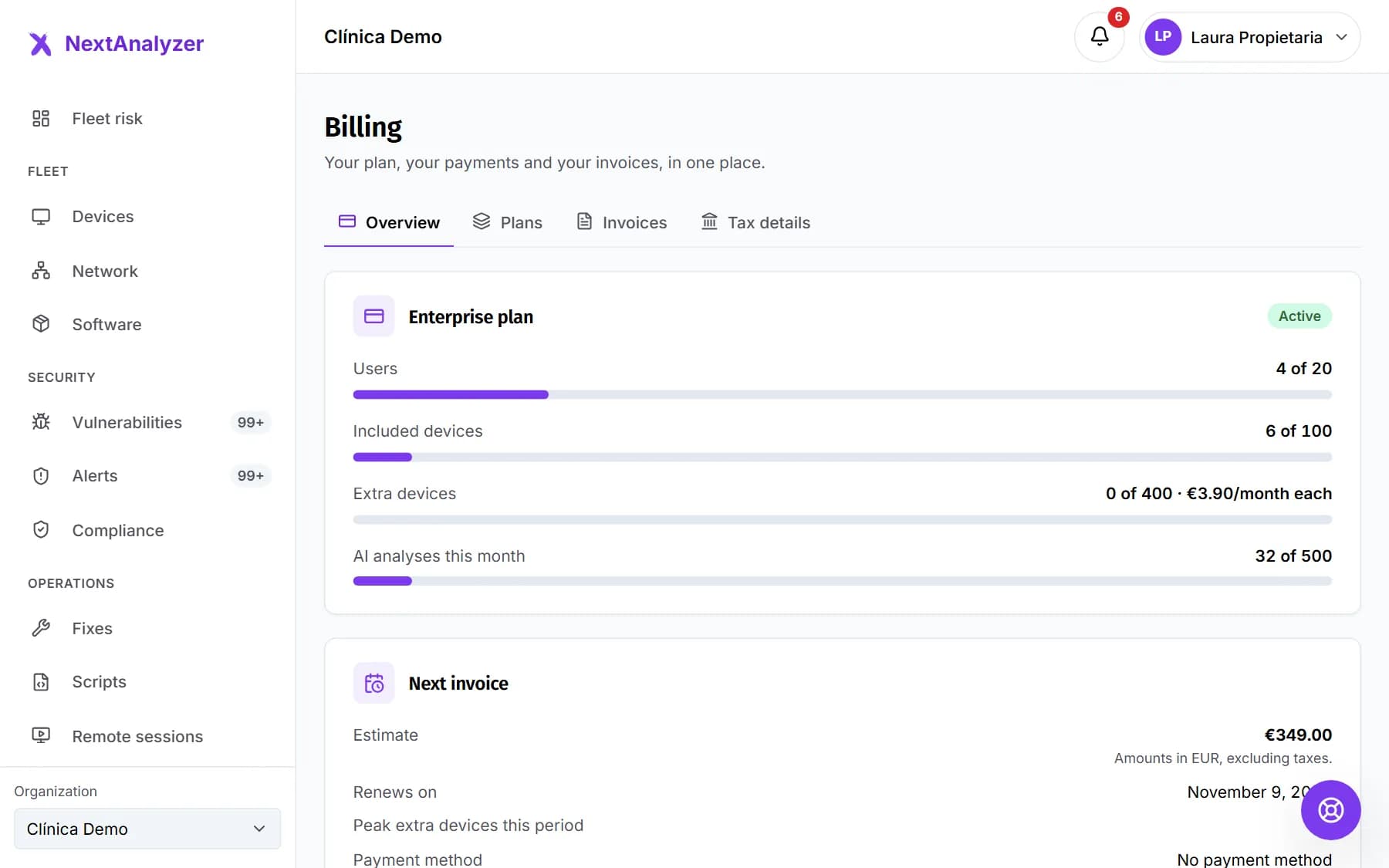
Task: Click the Active status badge
Action: [1299, 316]
